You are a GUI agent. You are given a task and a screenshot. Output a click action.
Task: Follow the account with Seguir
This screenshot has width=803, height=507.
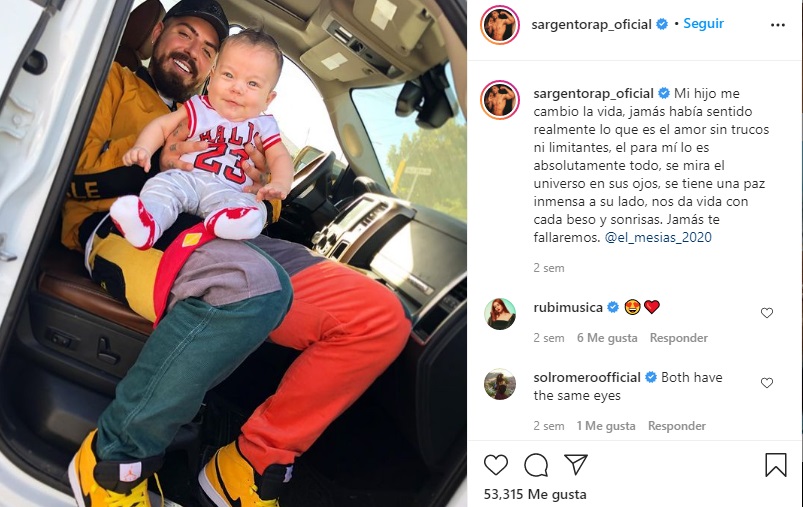(x=703, y=24)
